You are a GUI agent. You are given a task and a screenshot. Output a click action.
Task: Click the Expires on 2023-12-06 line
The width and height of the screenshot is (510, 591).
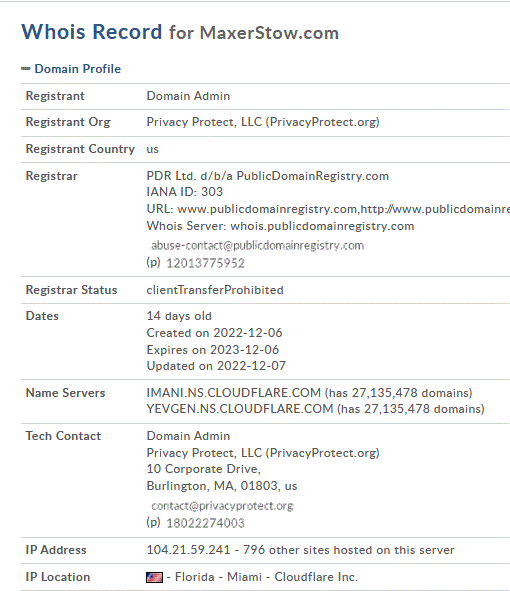(213, 350)
